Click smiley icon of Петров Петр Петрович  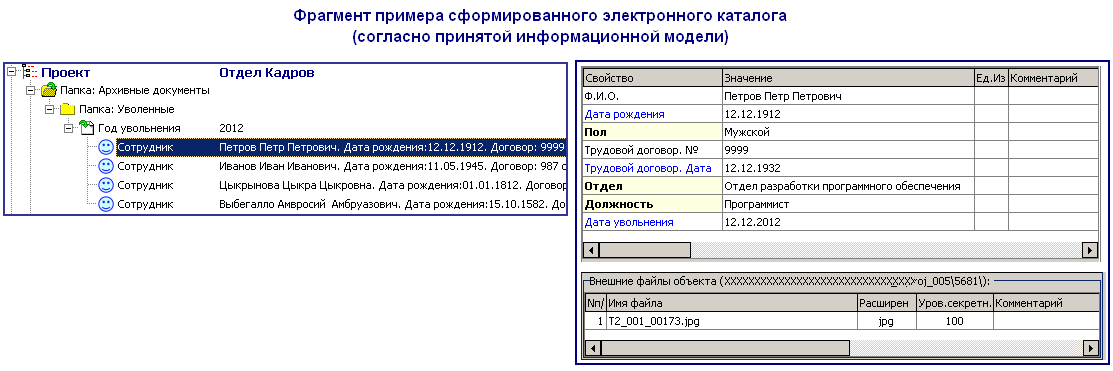(x=106, y=148)
